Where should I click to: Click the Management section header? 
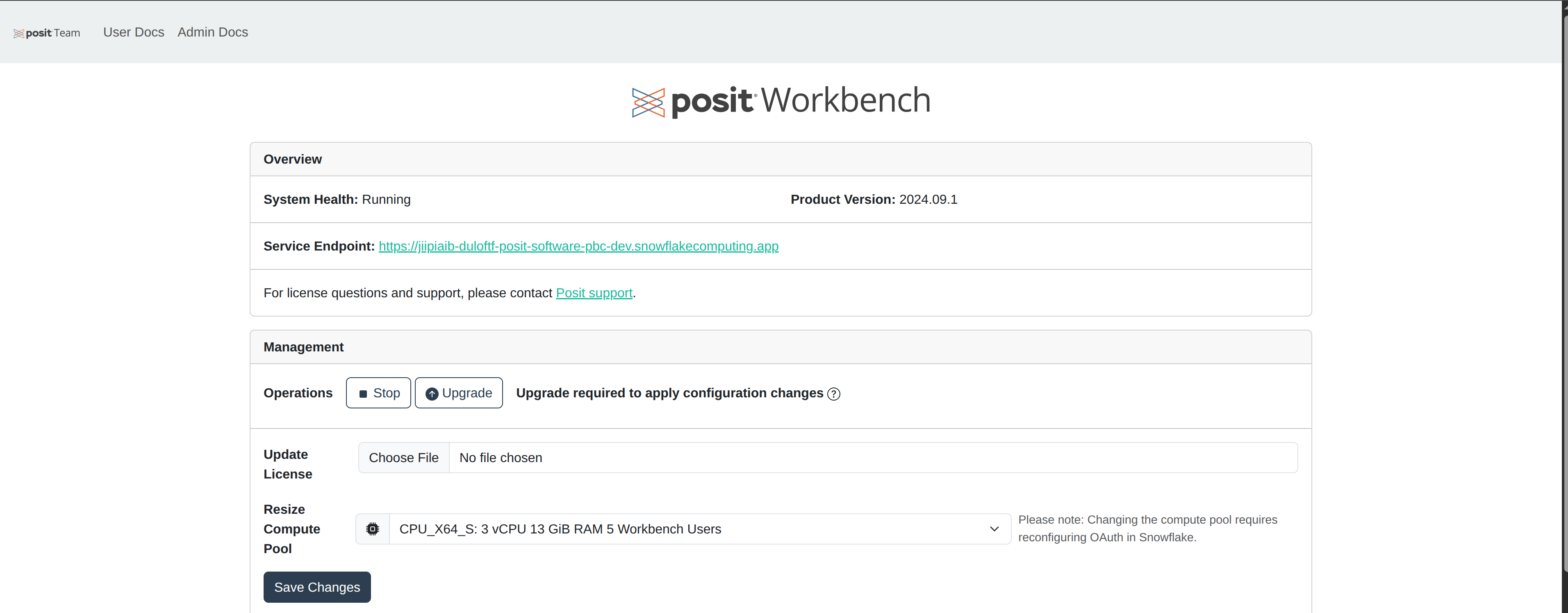click(x=781, y=347)
